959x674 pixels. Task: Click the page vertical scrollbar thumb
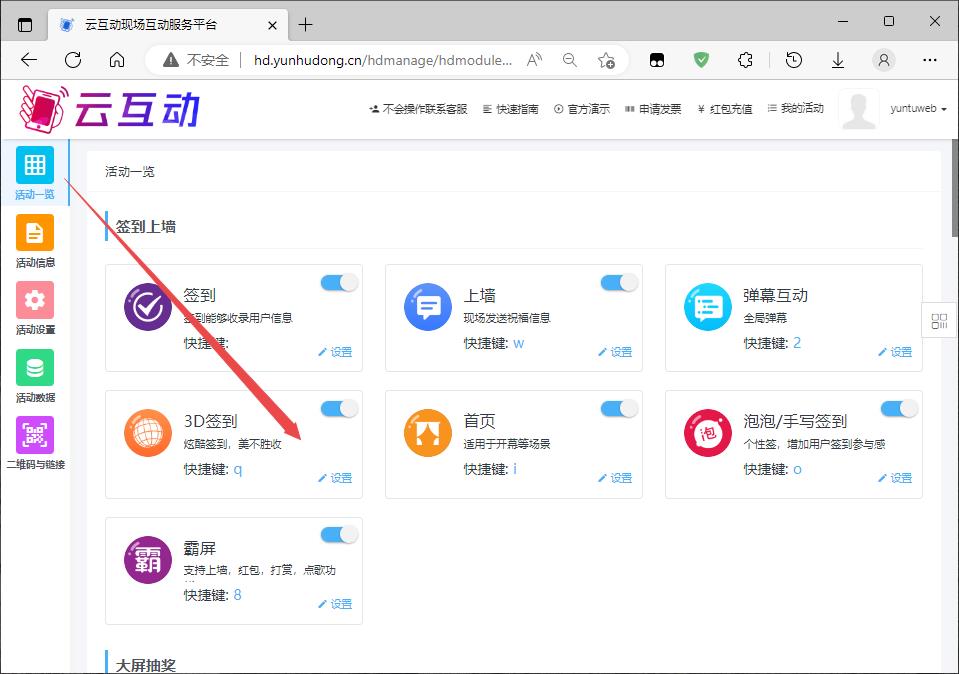pyautogui.click(x=955, y=187)
